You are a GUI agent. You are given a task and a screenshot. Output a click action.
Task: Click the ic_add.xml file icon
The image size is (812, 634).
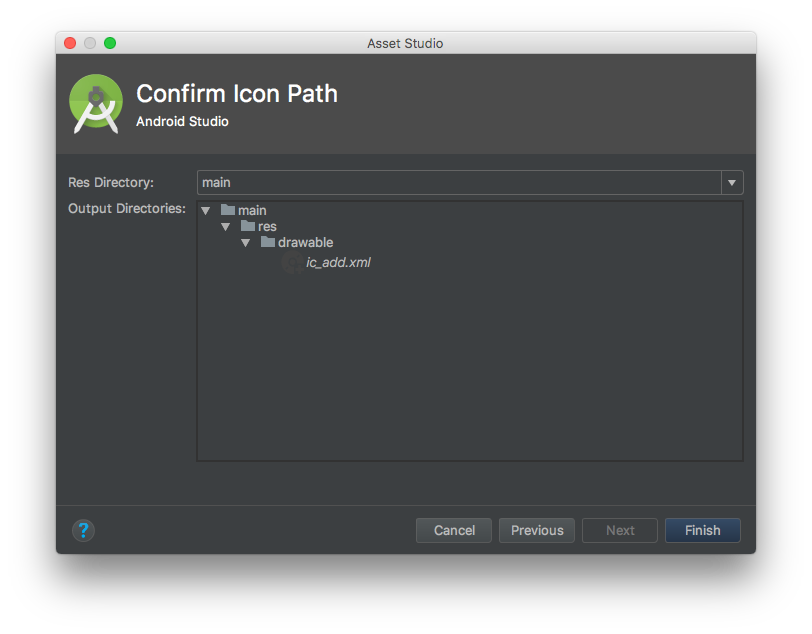pyautogui.click(x=292, y=263)
